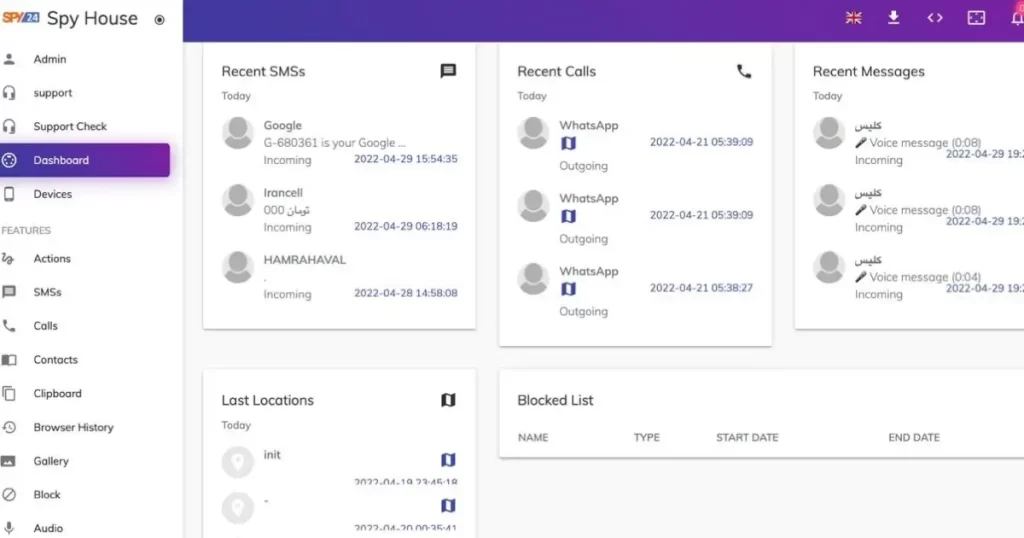Image resolution: width=1024 pixels, height=538 pixels.
Task: Toggle the sidebar pin radio icon
Action: [159, 20]
